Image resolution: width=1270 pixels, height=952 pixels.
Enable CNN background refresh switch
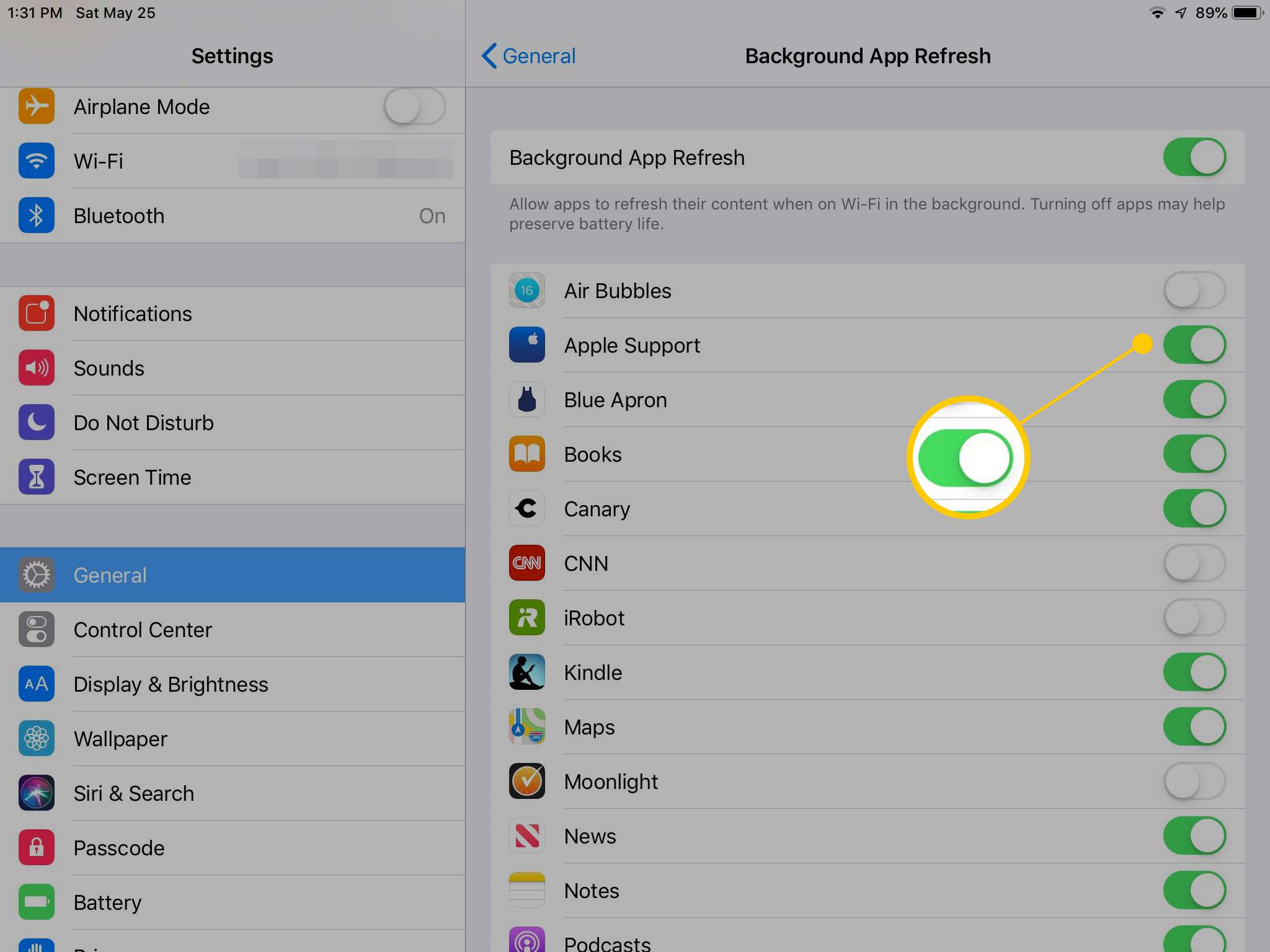[1194, 563]
